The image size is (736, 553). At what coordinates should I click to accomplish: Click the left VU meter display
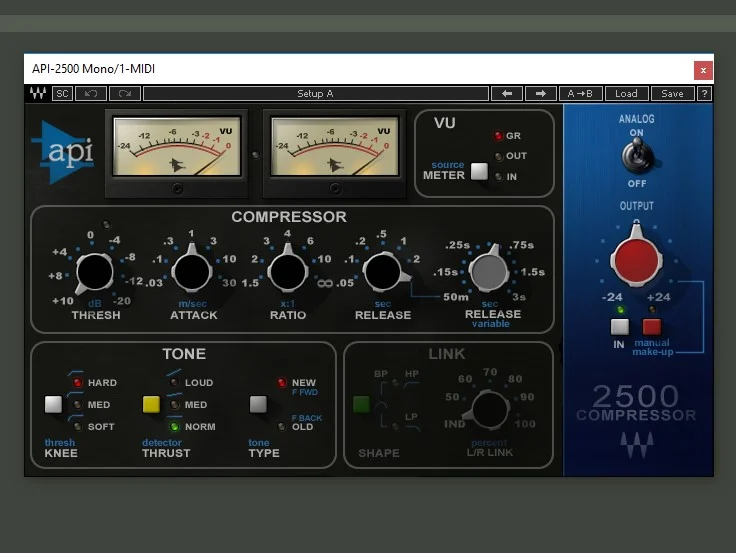(176, 146)
